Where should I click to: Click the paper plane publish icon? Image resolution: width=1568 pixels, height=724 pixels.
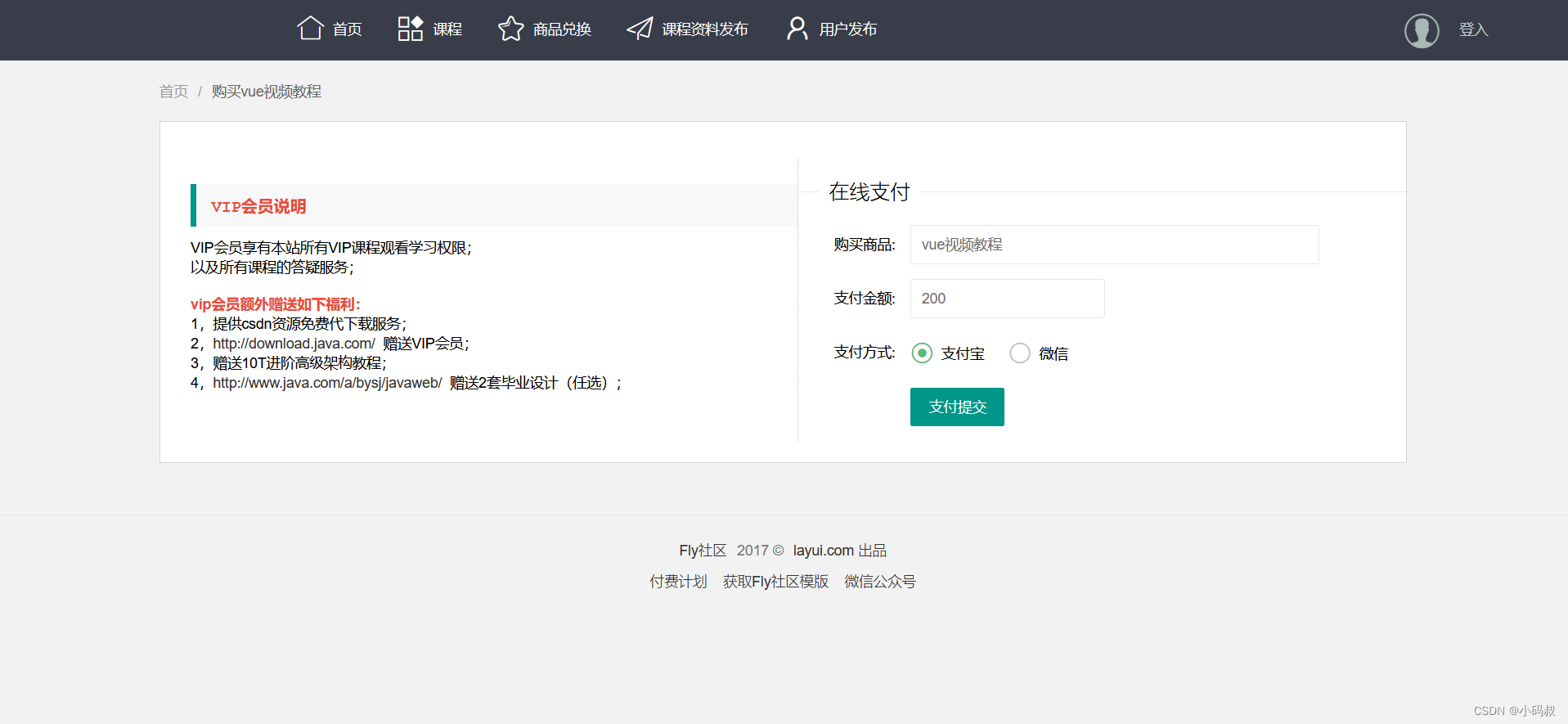click(640, 29)
